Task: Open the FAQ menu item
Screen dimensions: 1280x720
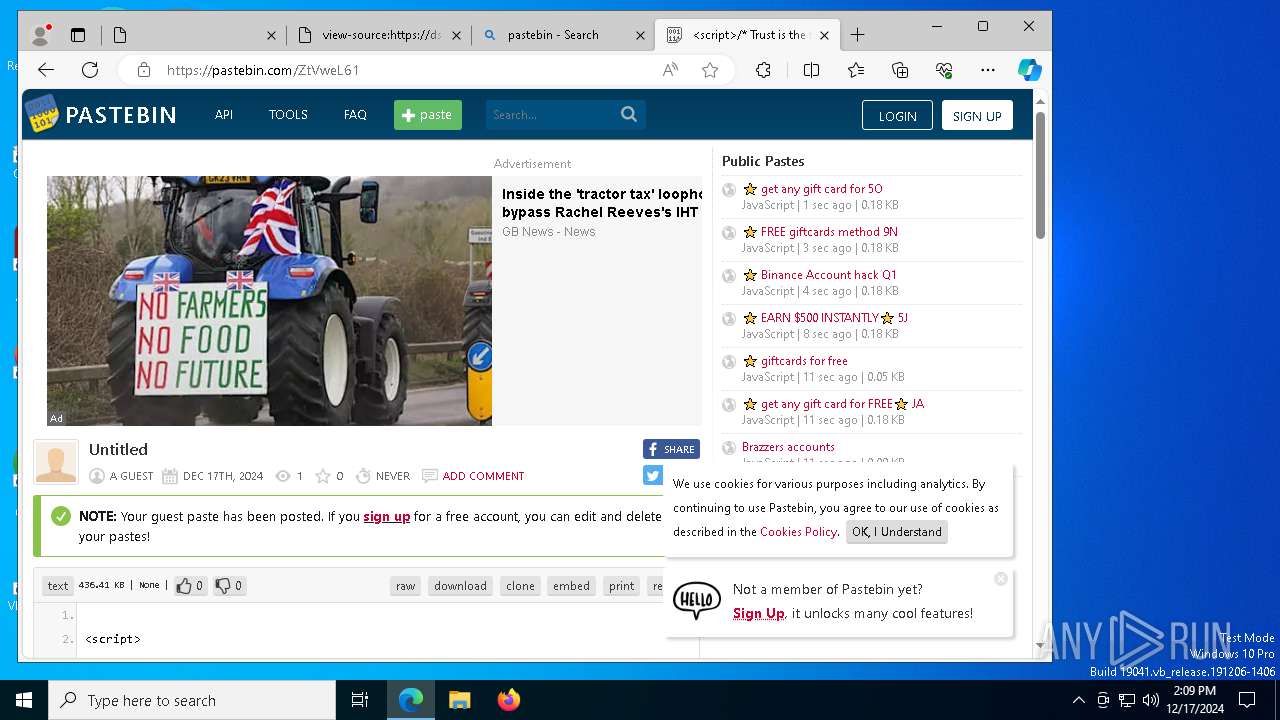Action: 355,114
